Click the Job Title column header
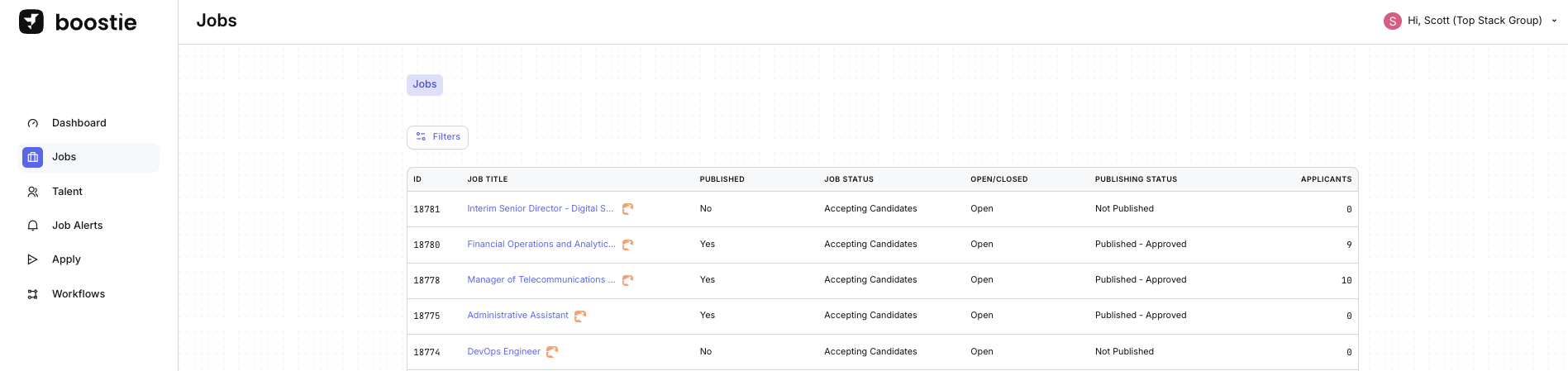Viewport: 1568px width, 371px height. coord(488,179)
